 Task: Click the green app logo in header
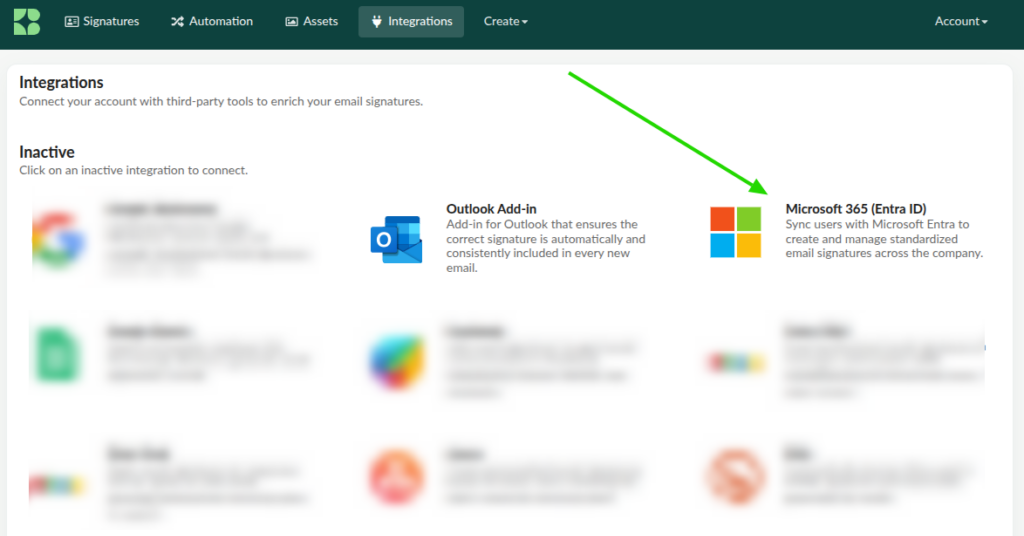click(x=27, y=21)
